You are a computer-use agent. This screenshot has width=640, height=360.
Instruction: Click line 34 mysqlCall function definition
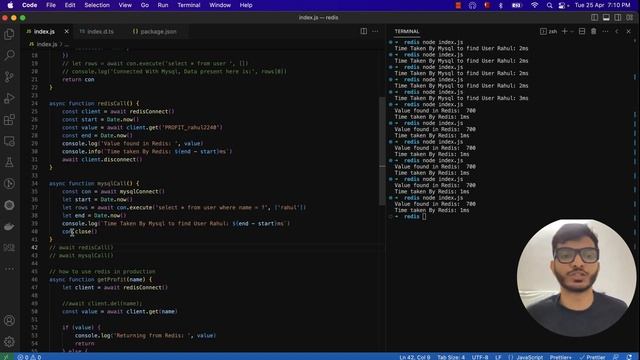coord(94,183)
